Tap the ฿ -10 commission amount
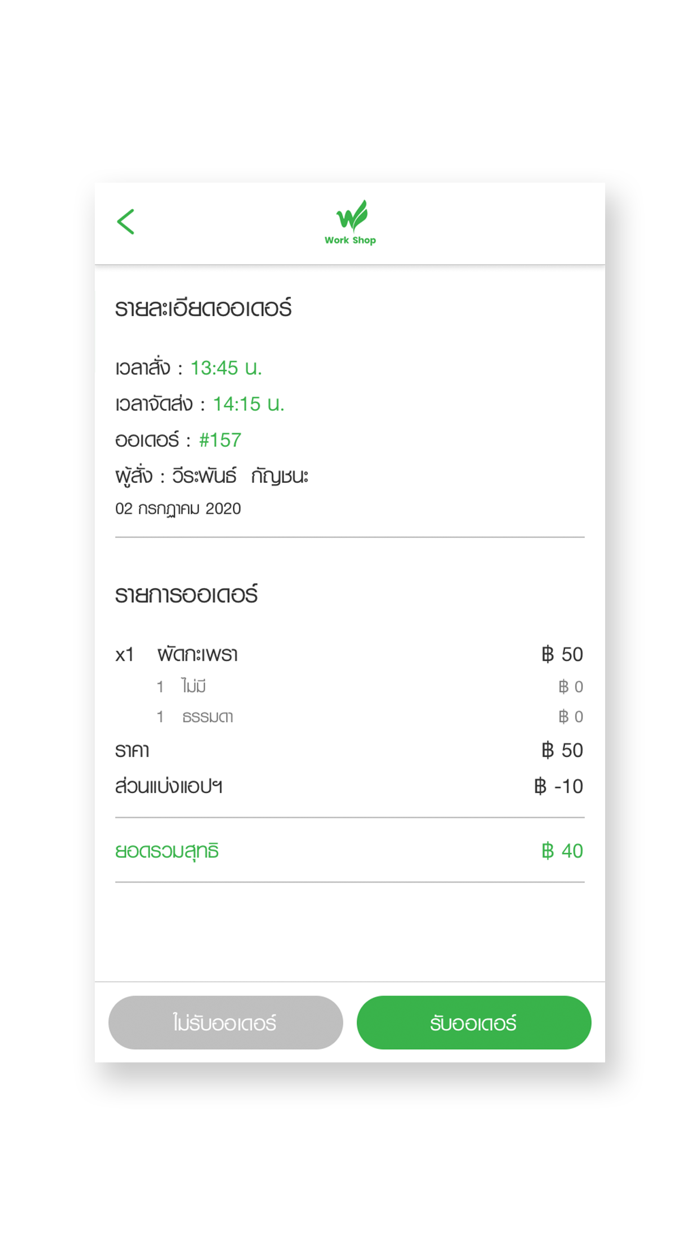The height and width of the screenshot is (1244, 700). (x=559, y=787)
